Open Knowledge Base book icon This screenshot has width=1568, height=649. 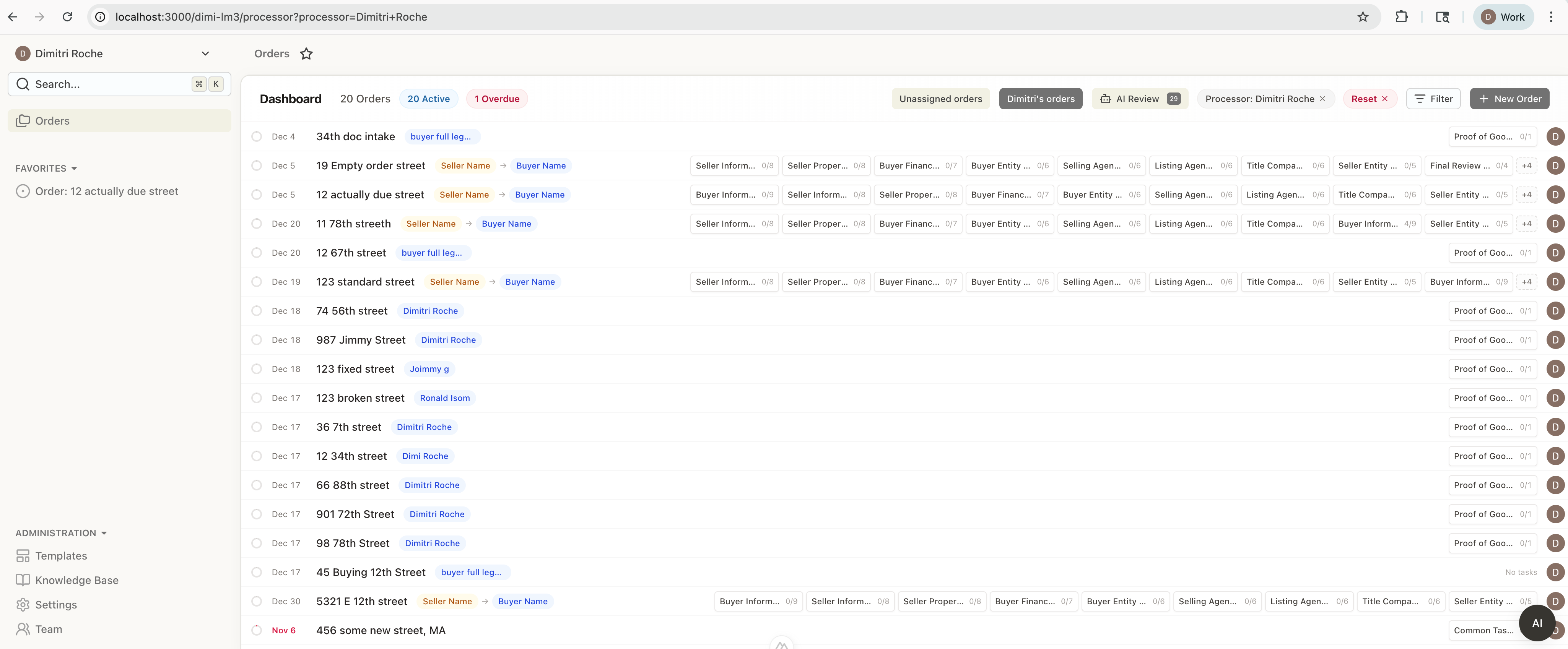(x=23, y=580)
